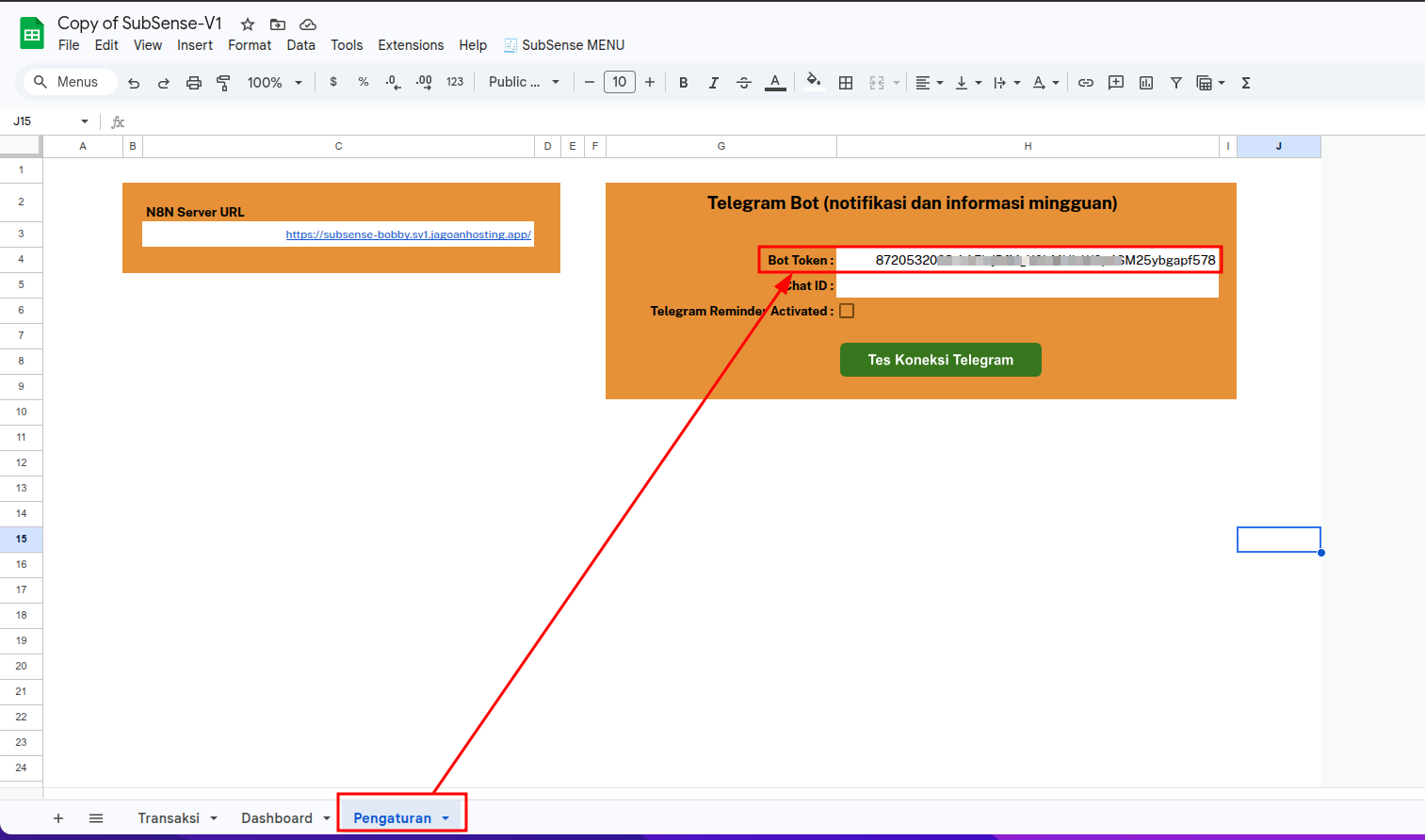Click the Print icon
The height and width of the screenshot is (840, 1425).
194,83
